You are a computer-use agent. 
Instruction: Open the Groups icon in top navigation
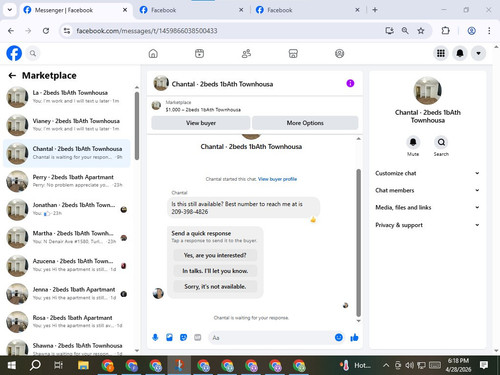[x=339, y=53]
